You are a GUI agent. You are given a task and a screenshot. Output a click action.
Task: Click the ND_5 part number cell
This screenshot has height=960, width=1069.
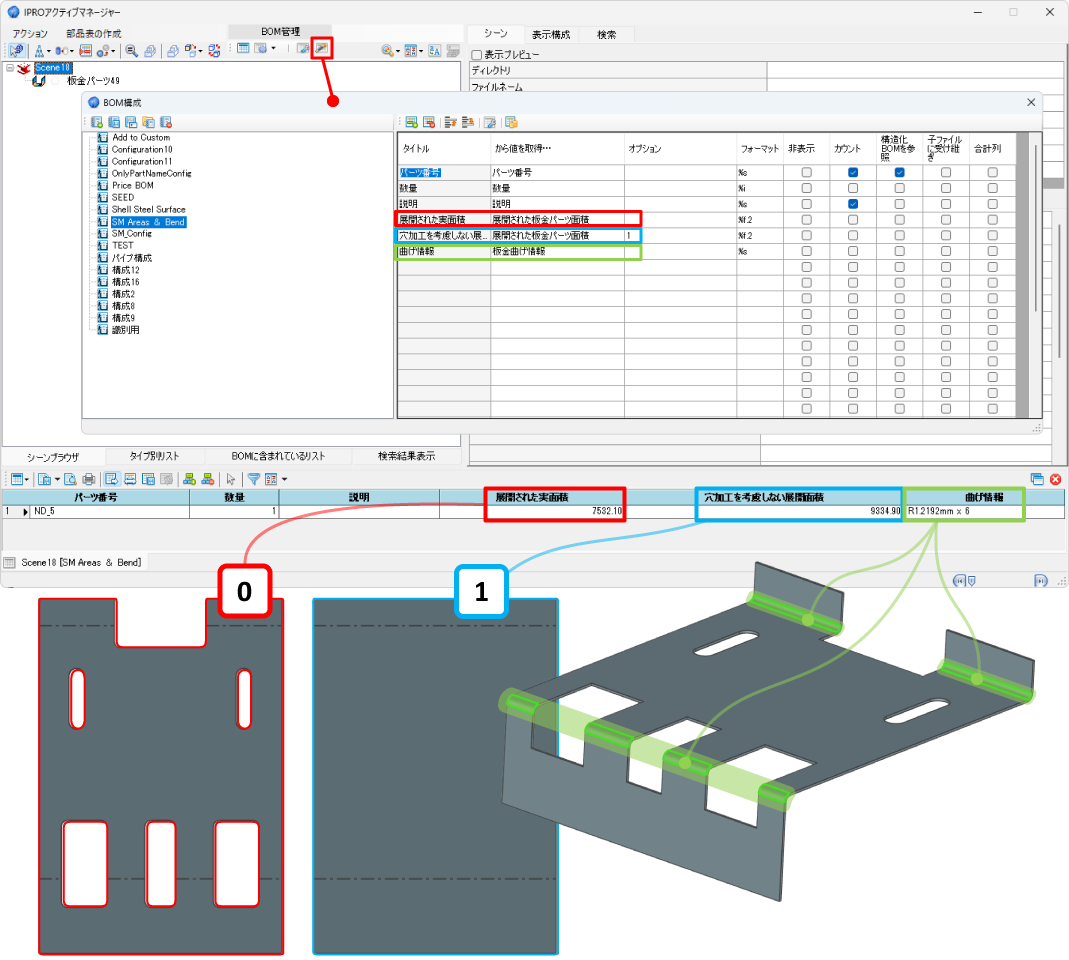[x=110, y=511]
